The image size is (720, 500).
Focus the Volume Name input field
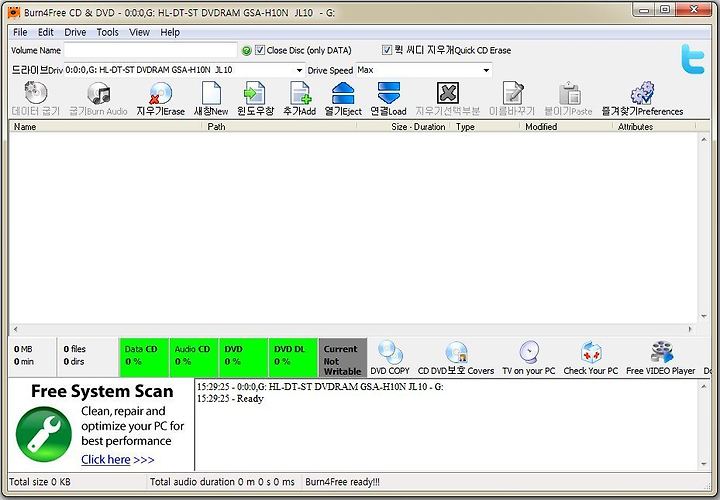[151, 50]
